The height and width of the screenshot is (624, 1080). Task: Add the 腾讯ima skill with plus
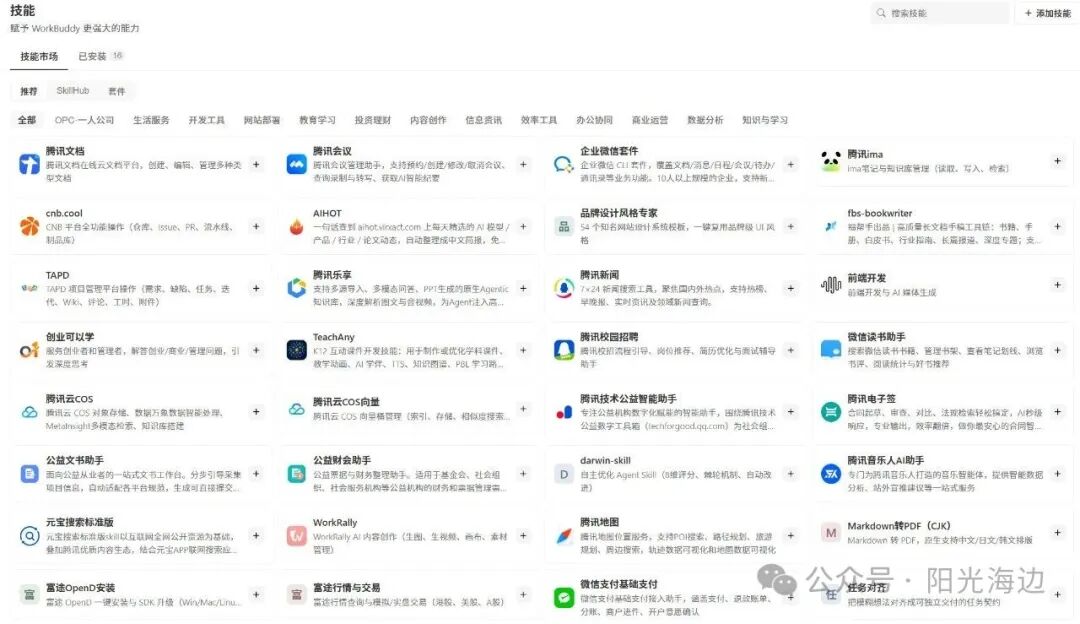[x=1057, y=161]
